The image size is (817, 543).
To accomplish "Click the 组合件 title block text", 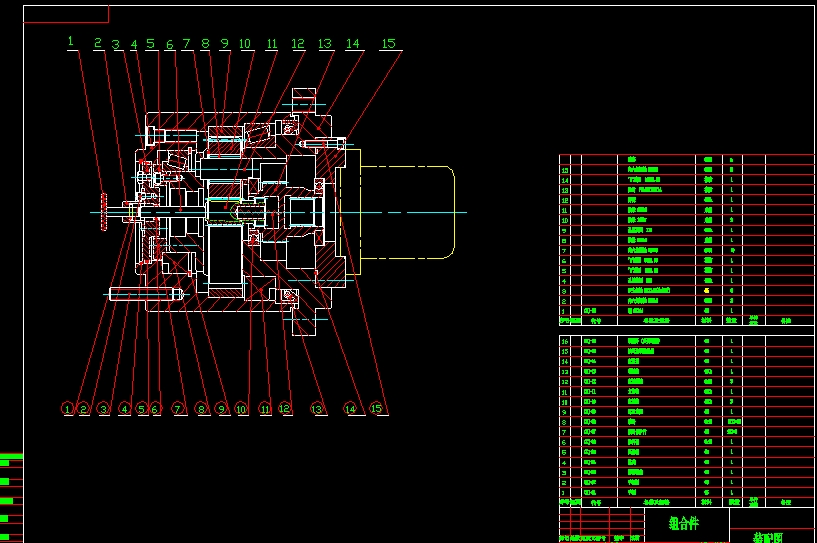I will (684, 522).
